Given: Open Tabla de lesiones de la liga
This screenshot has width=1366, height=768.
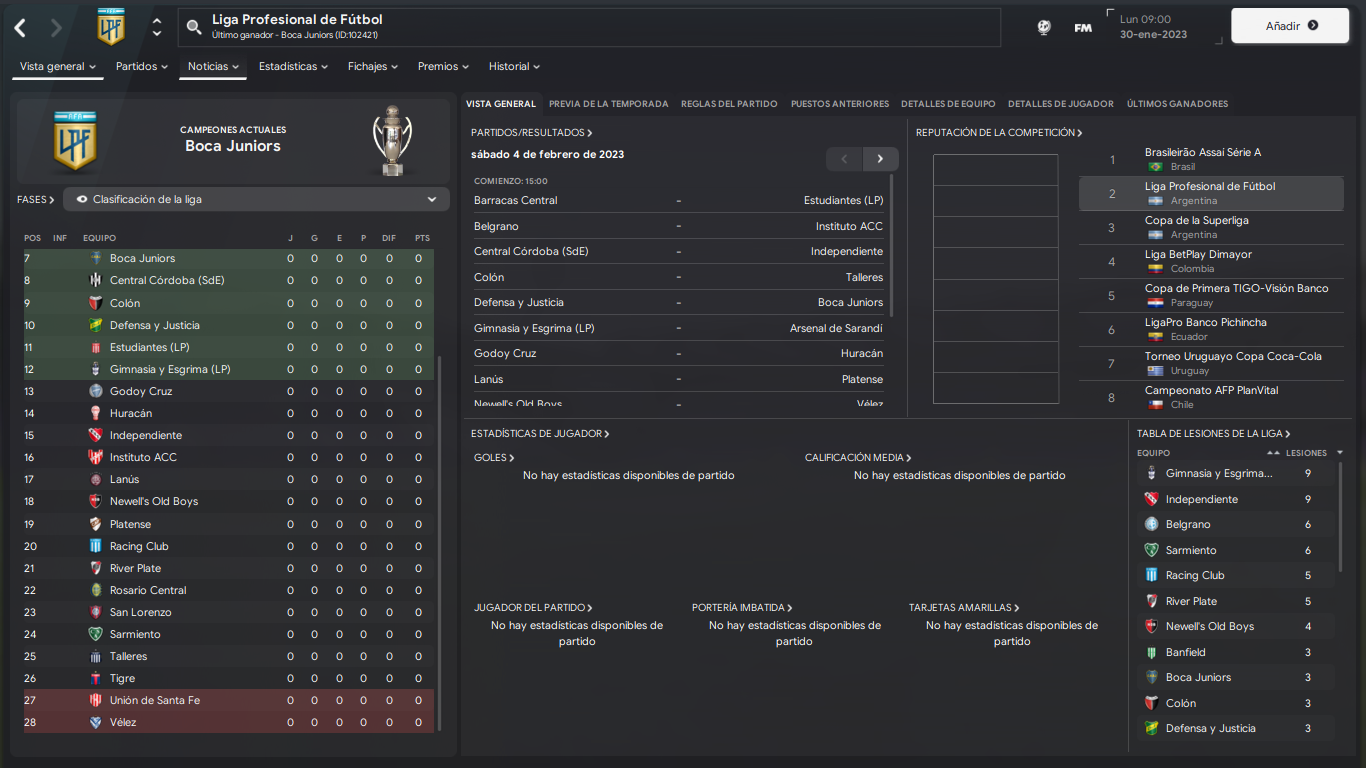Looking at the screenshot, I should 1214,433.
